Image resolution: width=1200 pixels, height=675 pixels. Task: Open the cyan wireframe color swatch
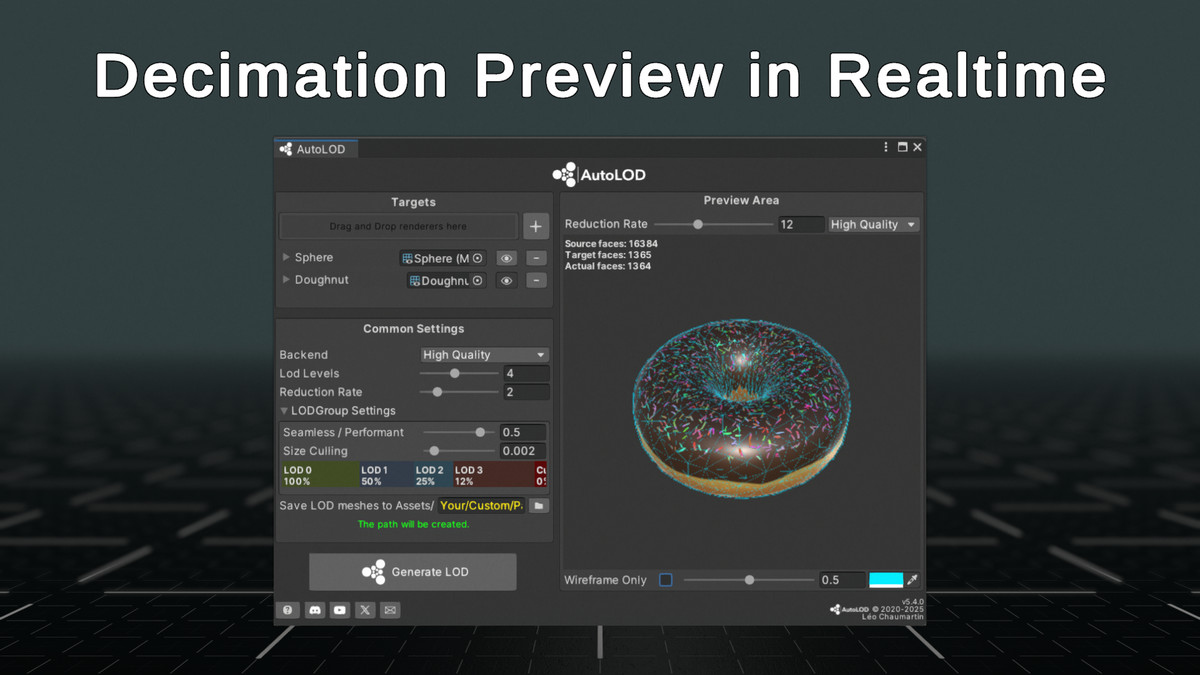click(886, 580)
